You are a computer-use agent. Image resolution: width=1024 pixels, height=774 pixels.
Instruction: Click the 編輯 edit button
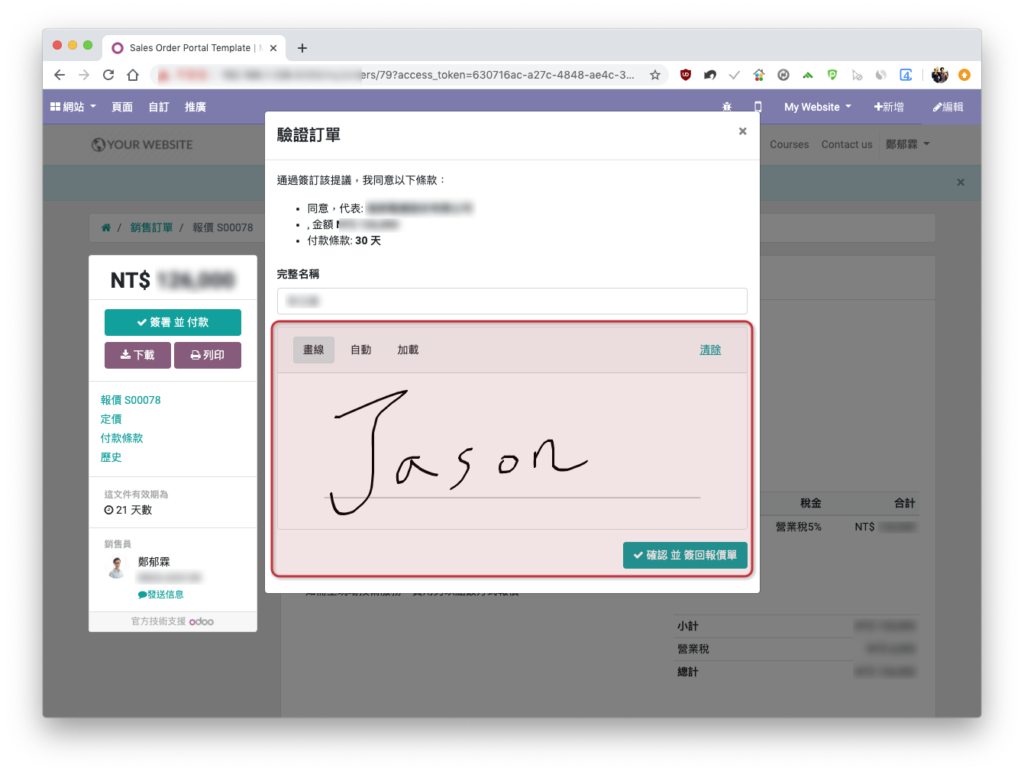(x=948, y=106)
